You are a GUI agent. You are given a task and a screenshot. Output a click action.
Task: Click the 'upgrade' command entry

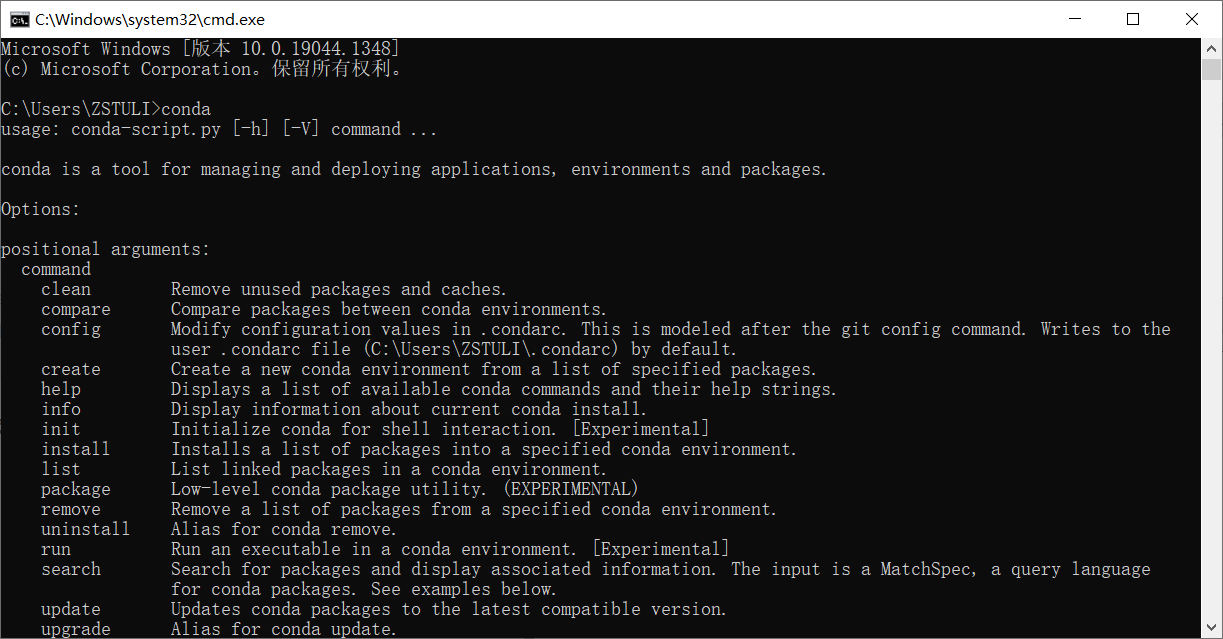(x=76, y=629)
